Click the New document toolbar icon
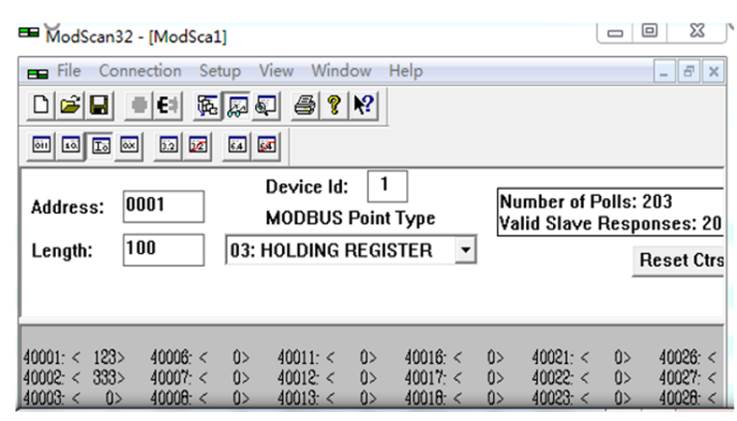 (41, 105)
